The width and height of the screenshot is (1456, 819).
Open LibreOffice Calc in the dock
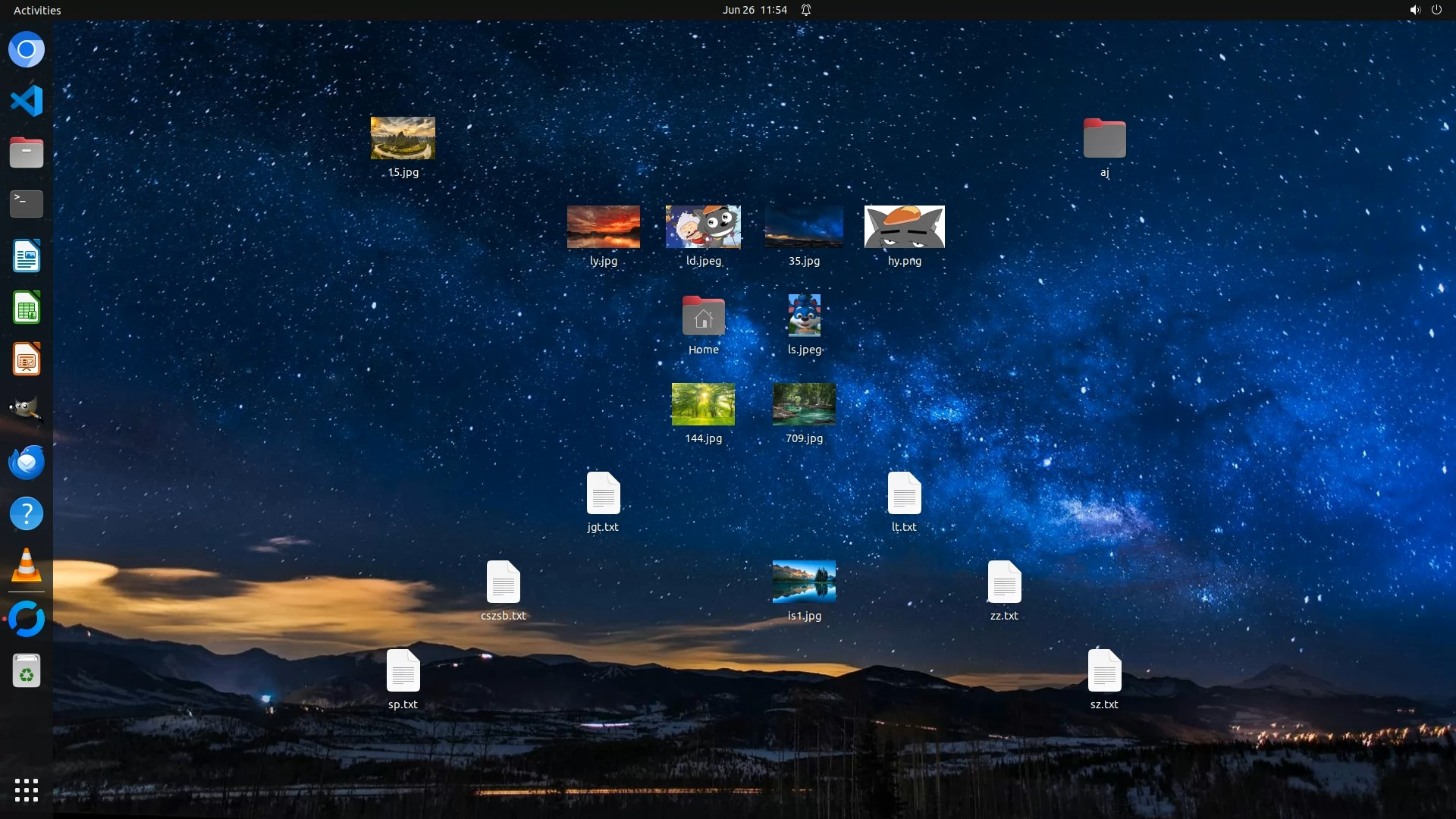(x=27, y=308)
